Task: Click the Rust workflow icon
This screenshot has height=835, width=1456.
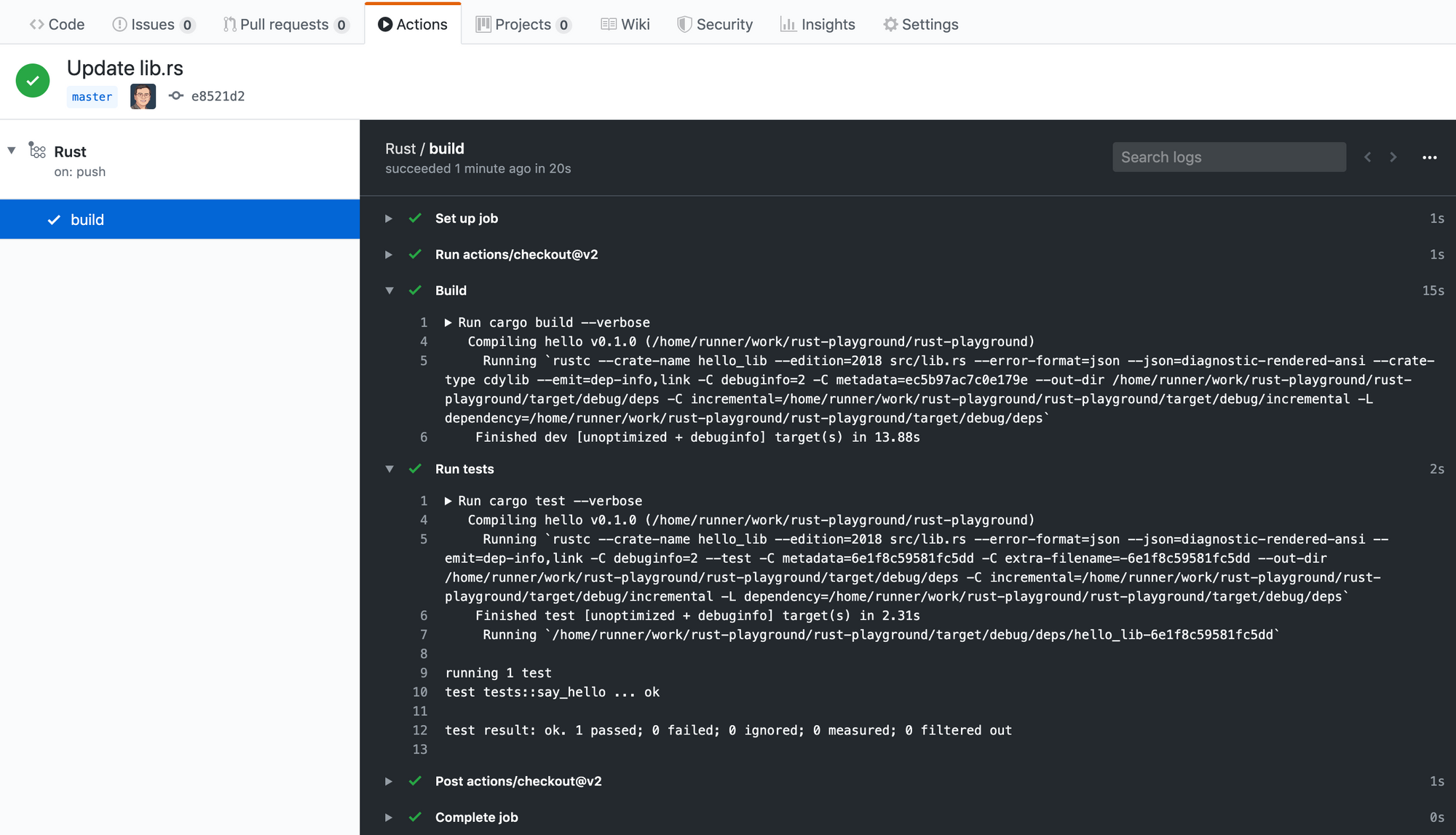Action: point(37,151)
